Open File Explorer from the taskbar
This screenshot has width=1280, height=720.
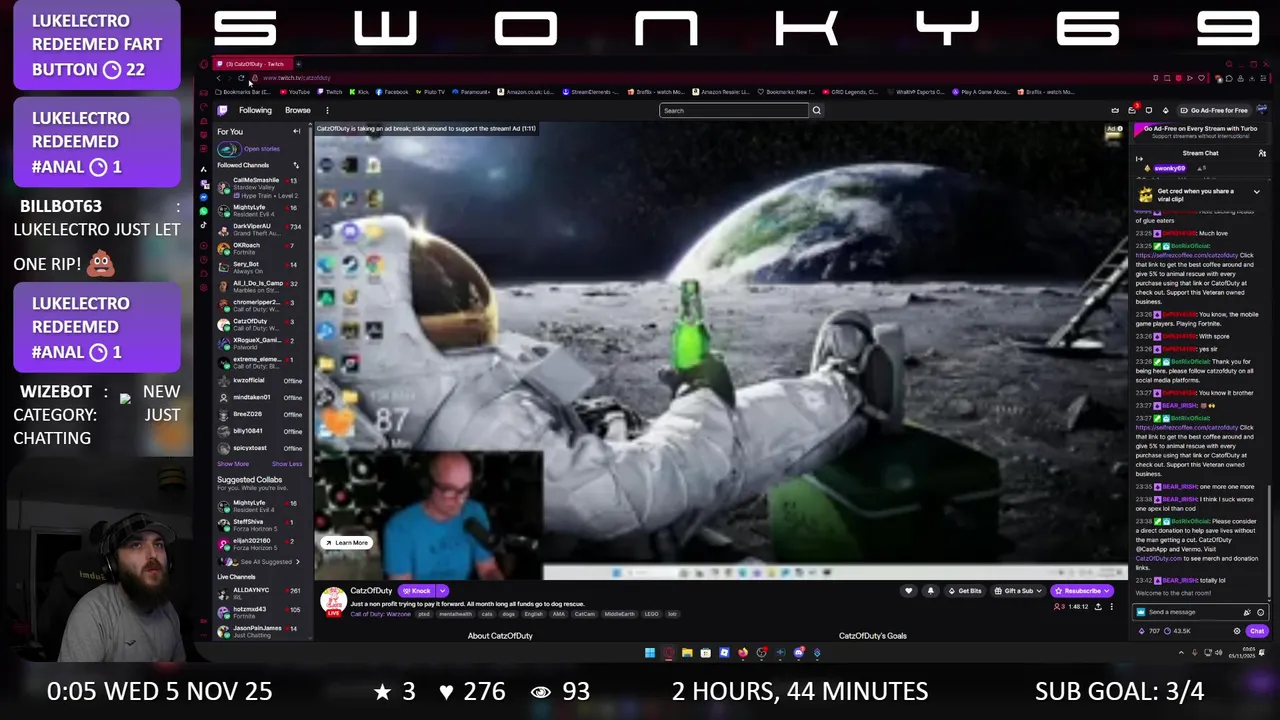point(687,653)
